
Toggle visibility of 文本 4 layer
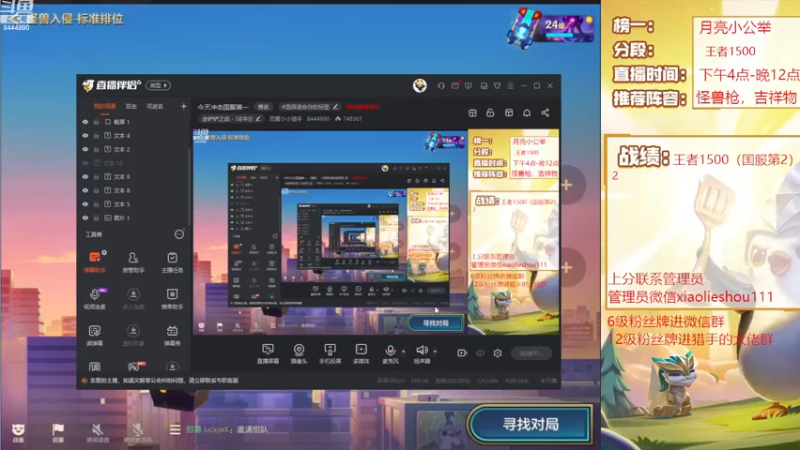click(x=85, y=136)
